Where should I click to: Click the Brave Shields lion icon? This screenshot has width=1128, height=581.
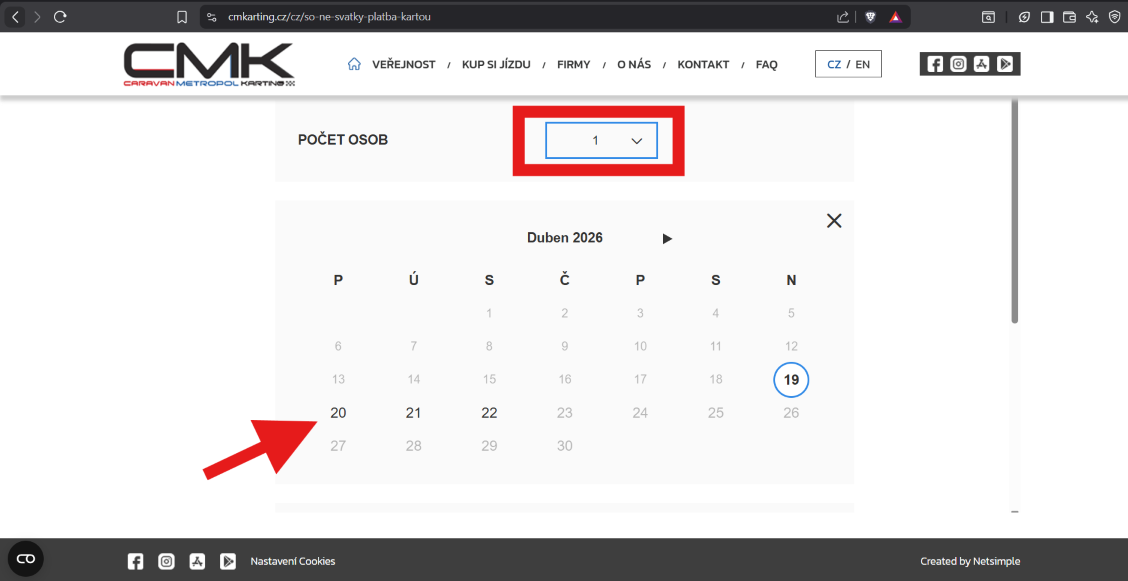point(869,17)
